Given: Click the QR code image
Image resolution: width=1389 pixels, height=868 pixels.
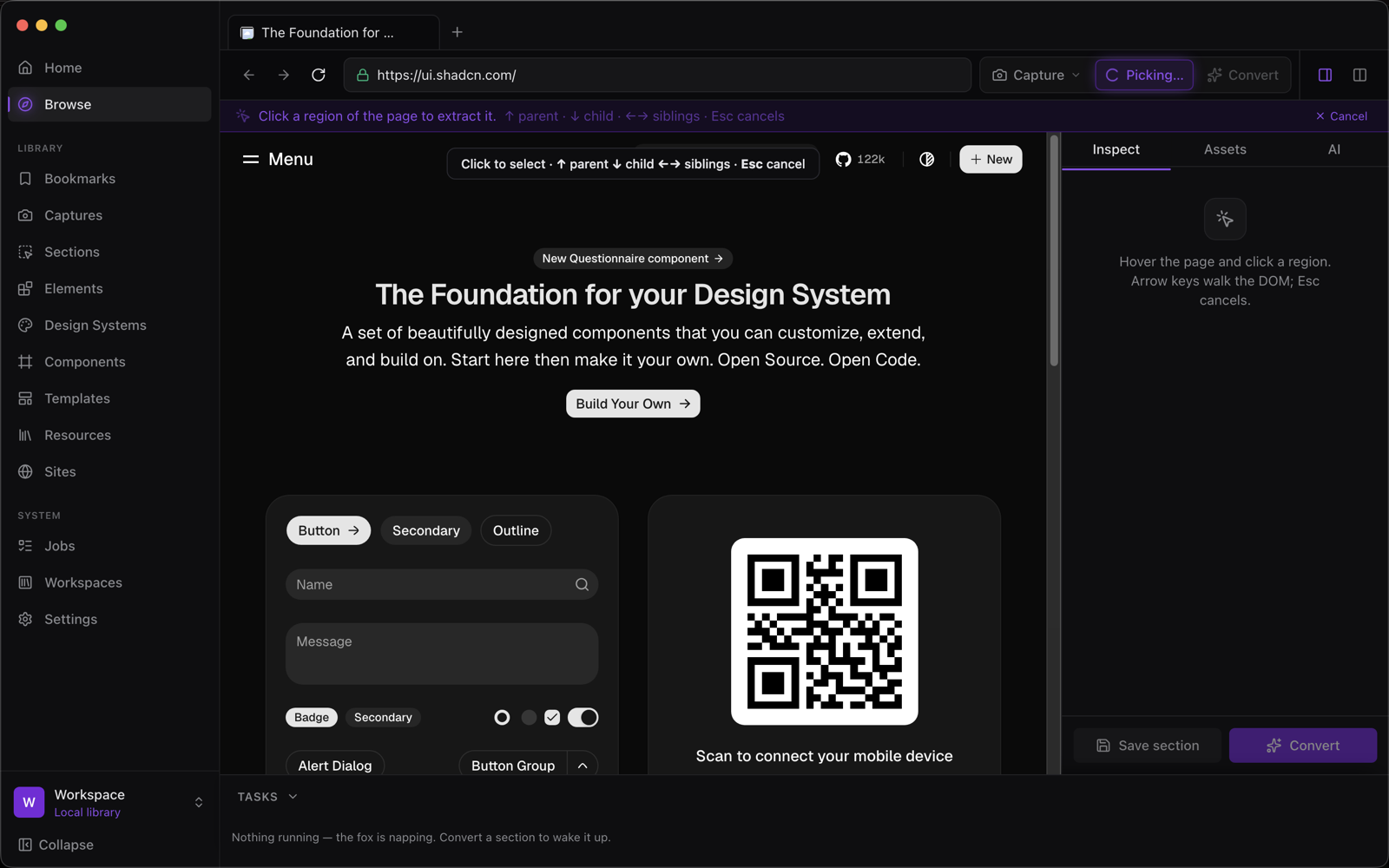Looking at the screenshot, I should click(x=825, y=631).
